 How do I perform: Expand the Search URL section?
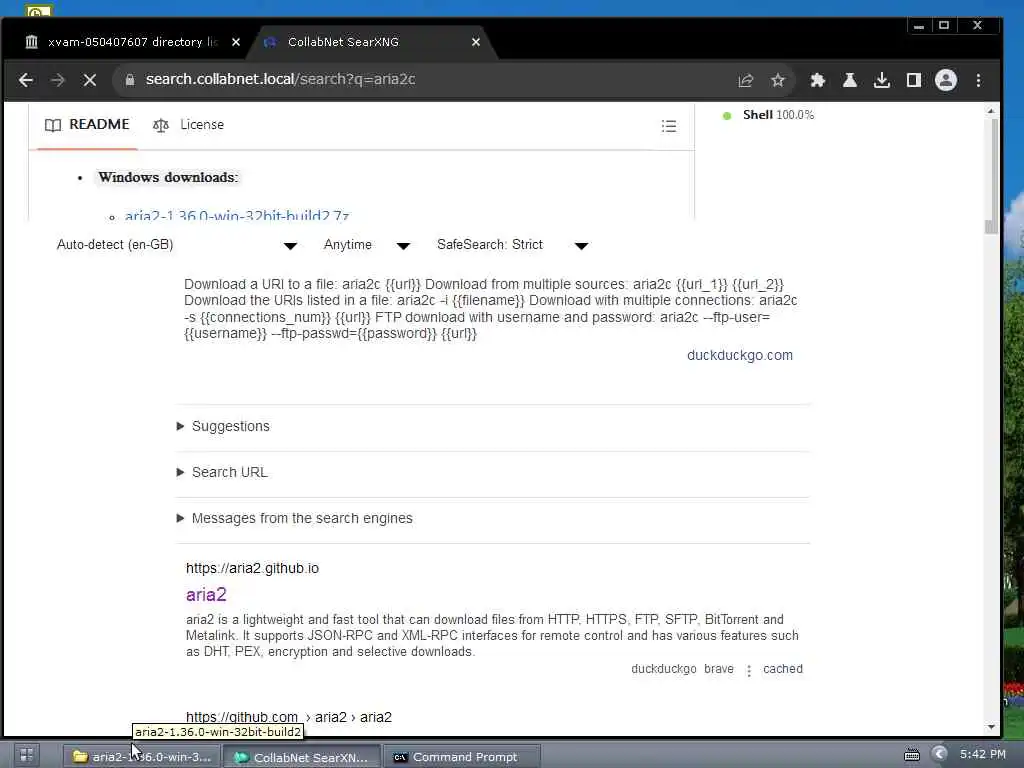point(221,472)
